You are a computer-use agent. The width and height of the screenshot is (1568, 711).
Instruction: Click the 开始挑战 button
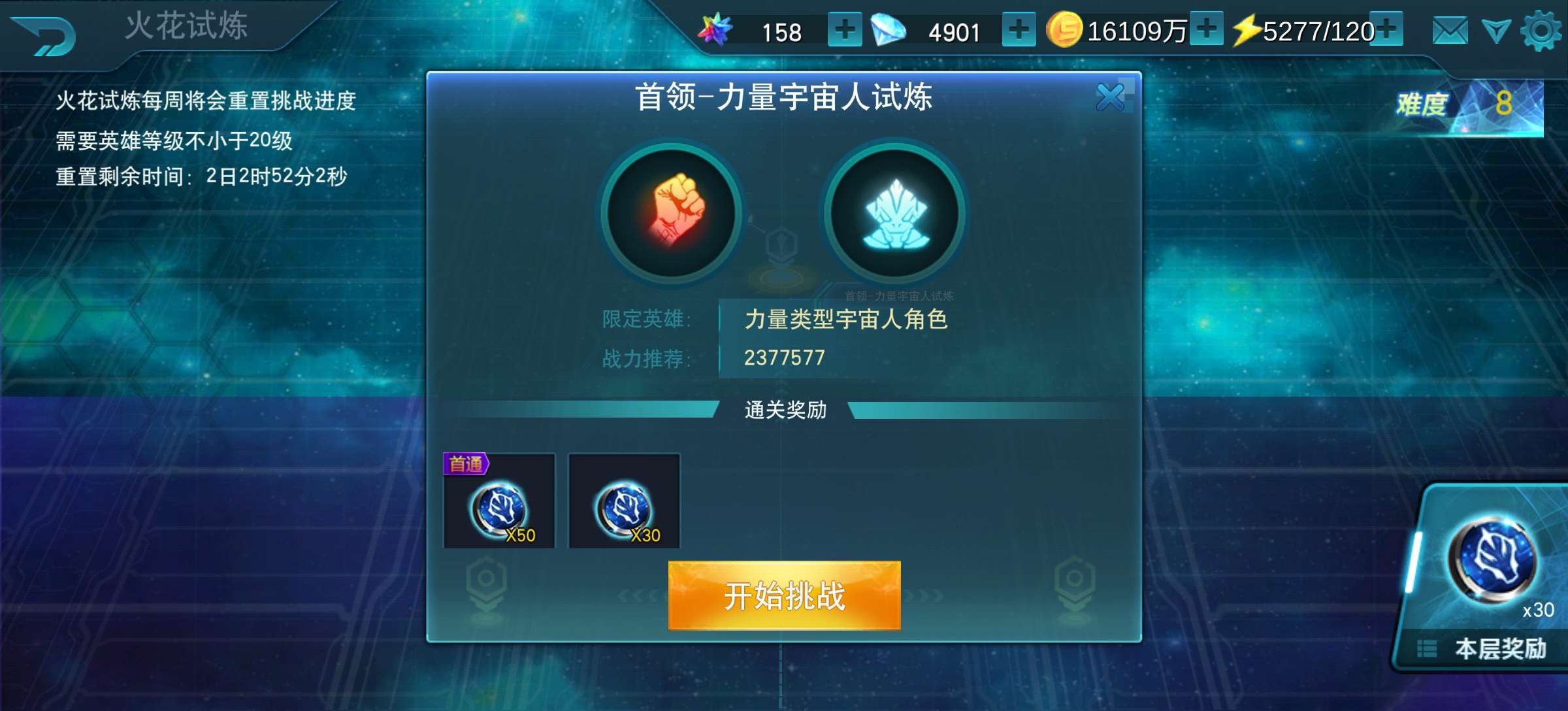pyautogui.click(x=784, y=595)
